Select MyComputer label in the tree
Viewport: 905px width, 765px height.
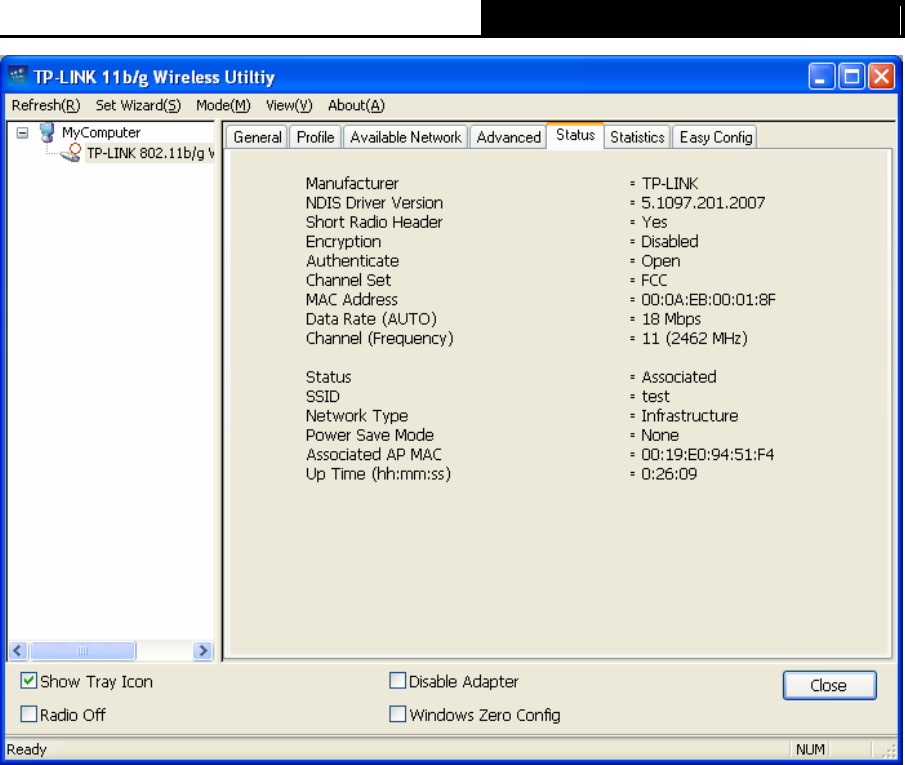[101, 132]
